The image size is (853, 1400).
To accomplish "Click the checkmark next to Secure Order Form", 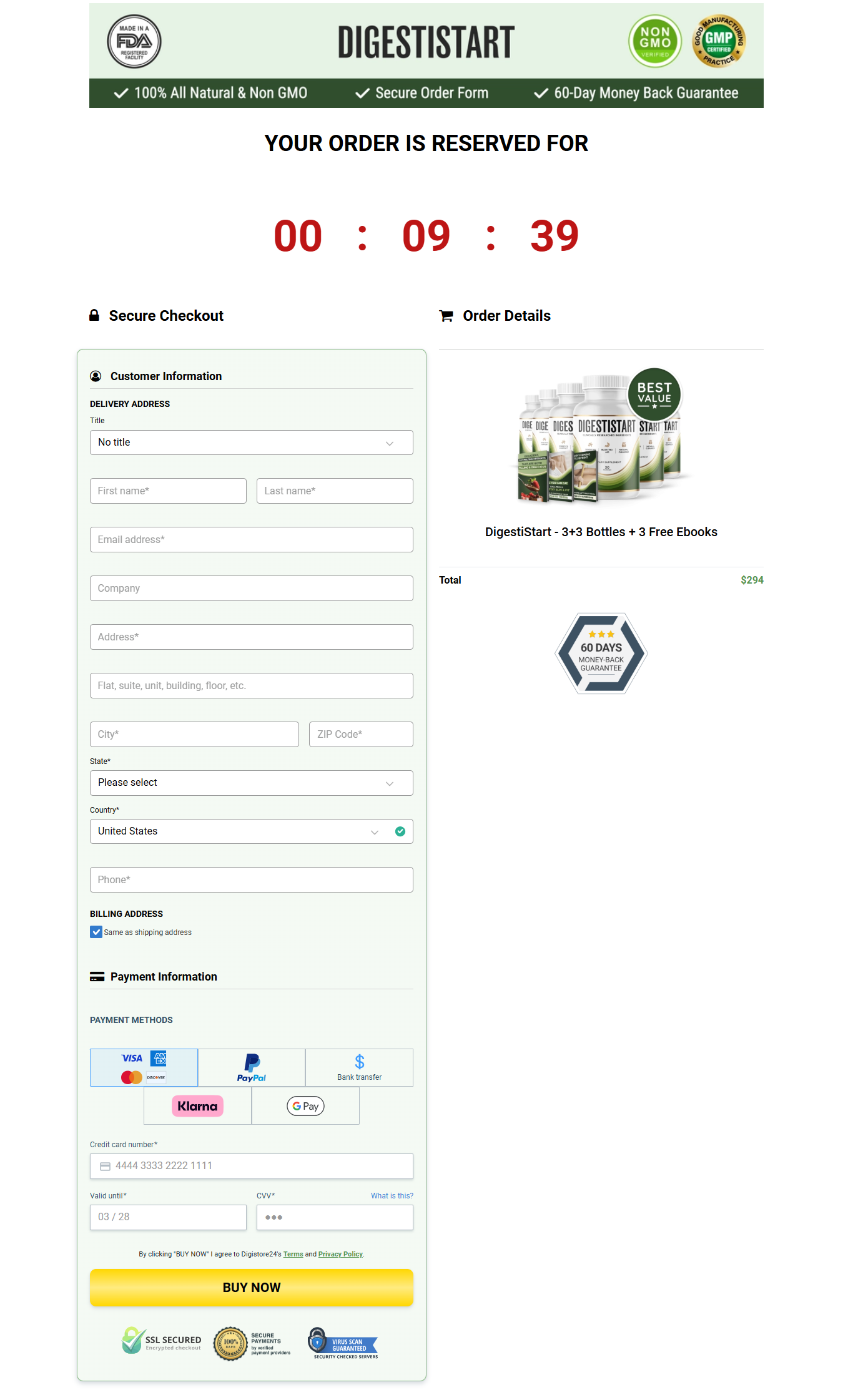I will (362, 93).
